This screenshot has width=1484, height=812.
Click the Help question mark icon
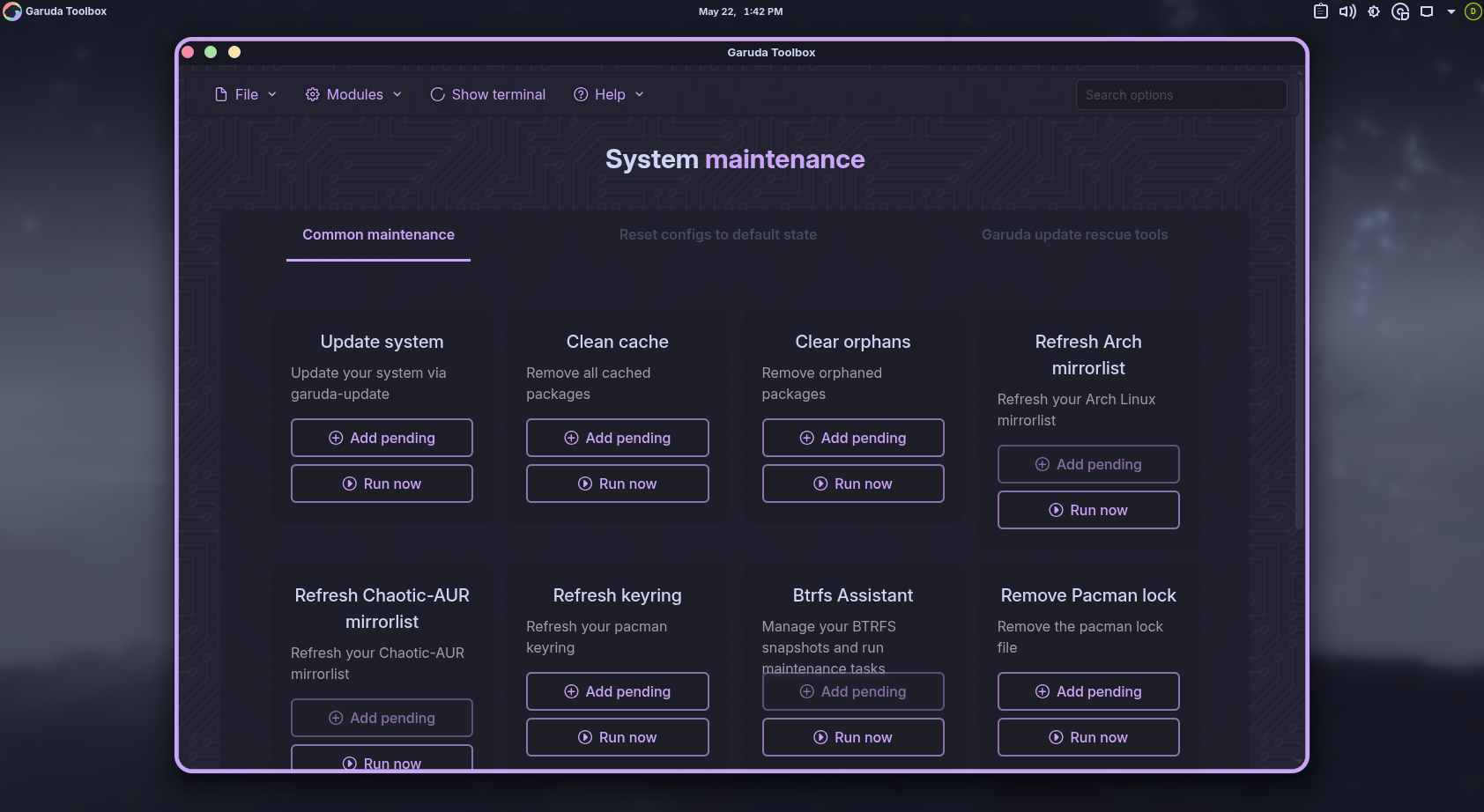(x=581, y=94)
